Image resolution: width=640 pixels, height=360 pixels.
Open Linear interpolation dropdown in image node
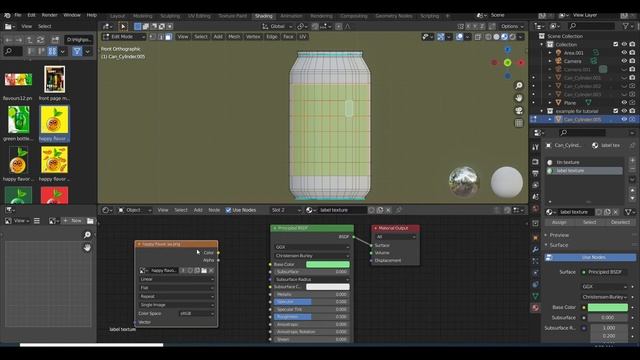pos(176,279)
